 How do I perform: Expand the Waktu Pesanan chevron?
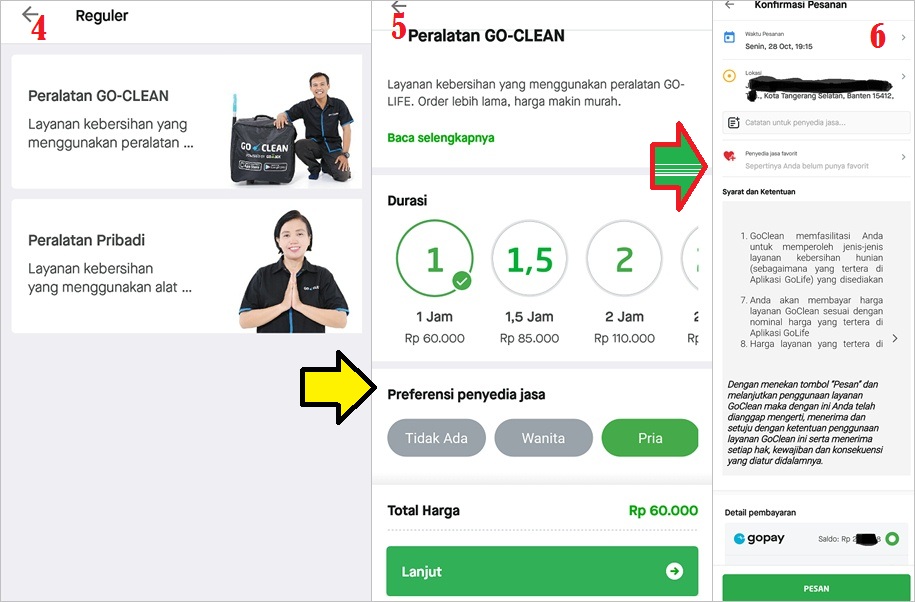[903, 37]
